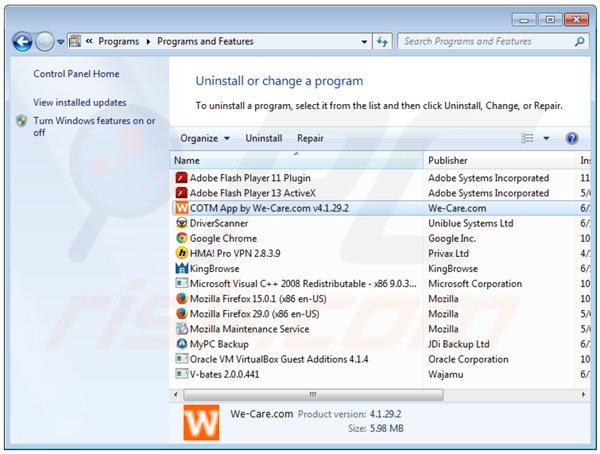Select HMA! Pro VPN 2.8.3.9 entry

(x=235, y=253)
